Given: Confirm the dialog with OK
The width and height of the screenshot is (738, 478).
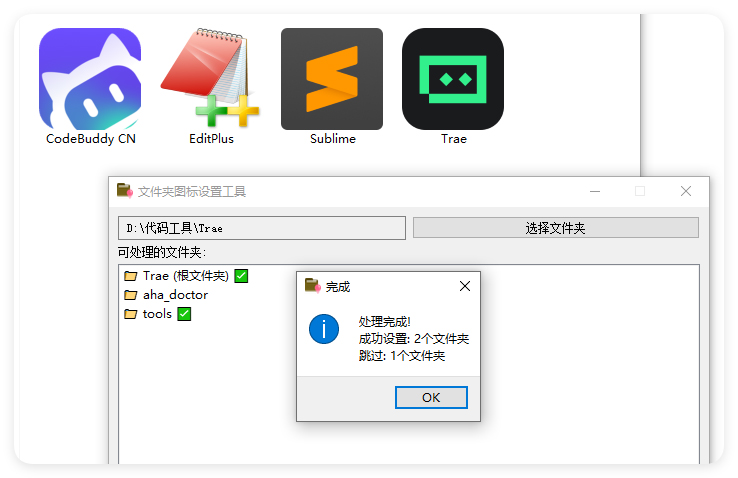Looking at the screenshot, I should coord(431,398).
